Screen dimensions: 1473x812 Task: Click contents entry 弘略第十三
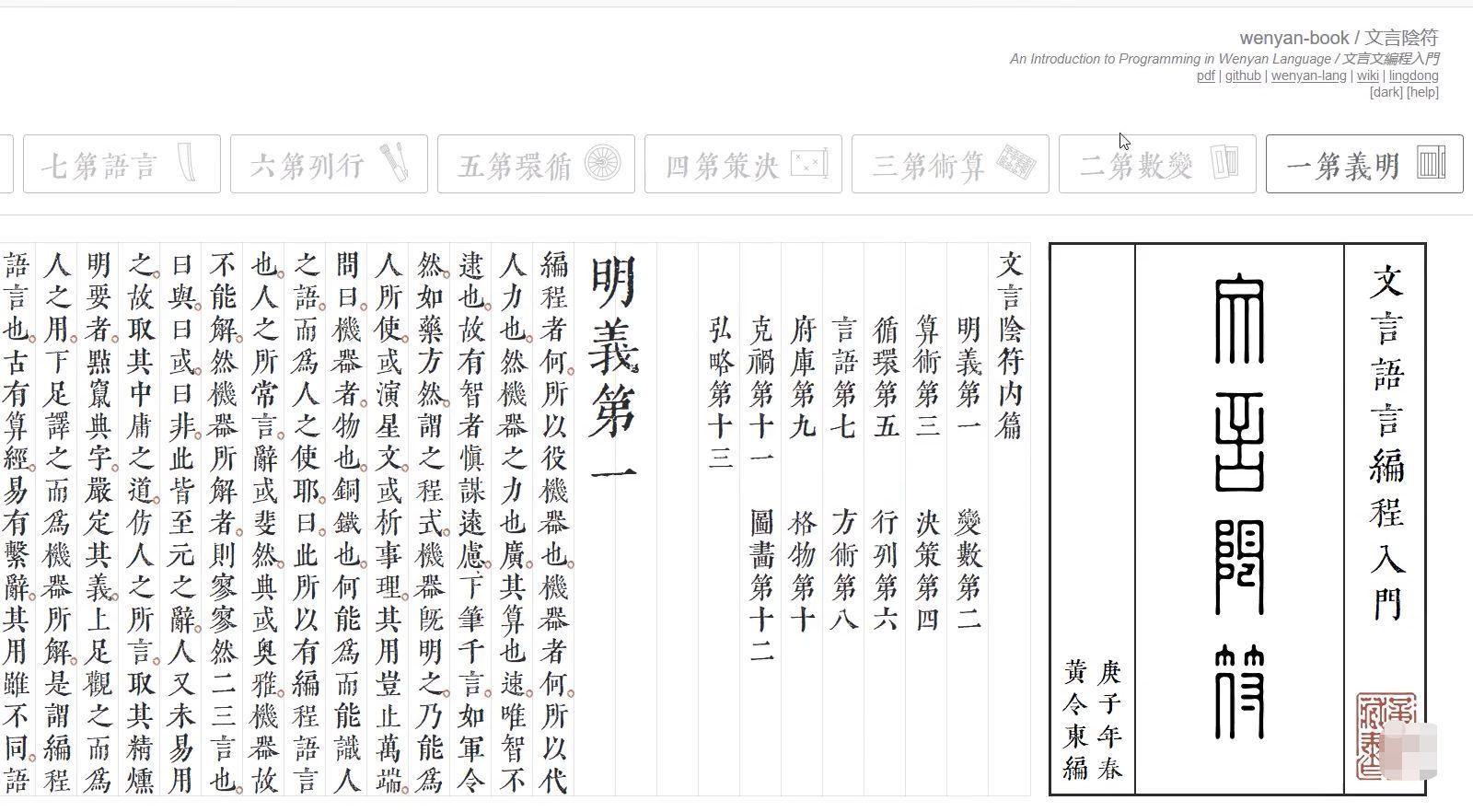[720, 393]
